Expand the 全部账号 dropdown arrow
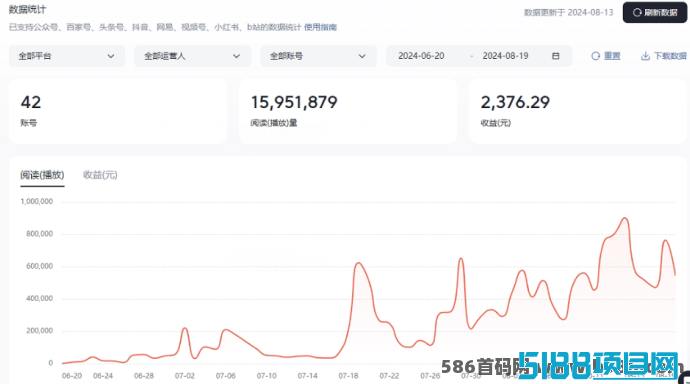Screen dimensions: 690x384 tap(362, 56)
